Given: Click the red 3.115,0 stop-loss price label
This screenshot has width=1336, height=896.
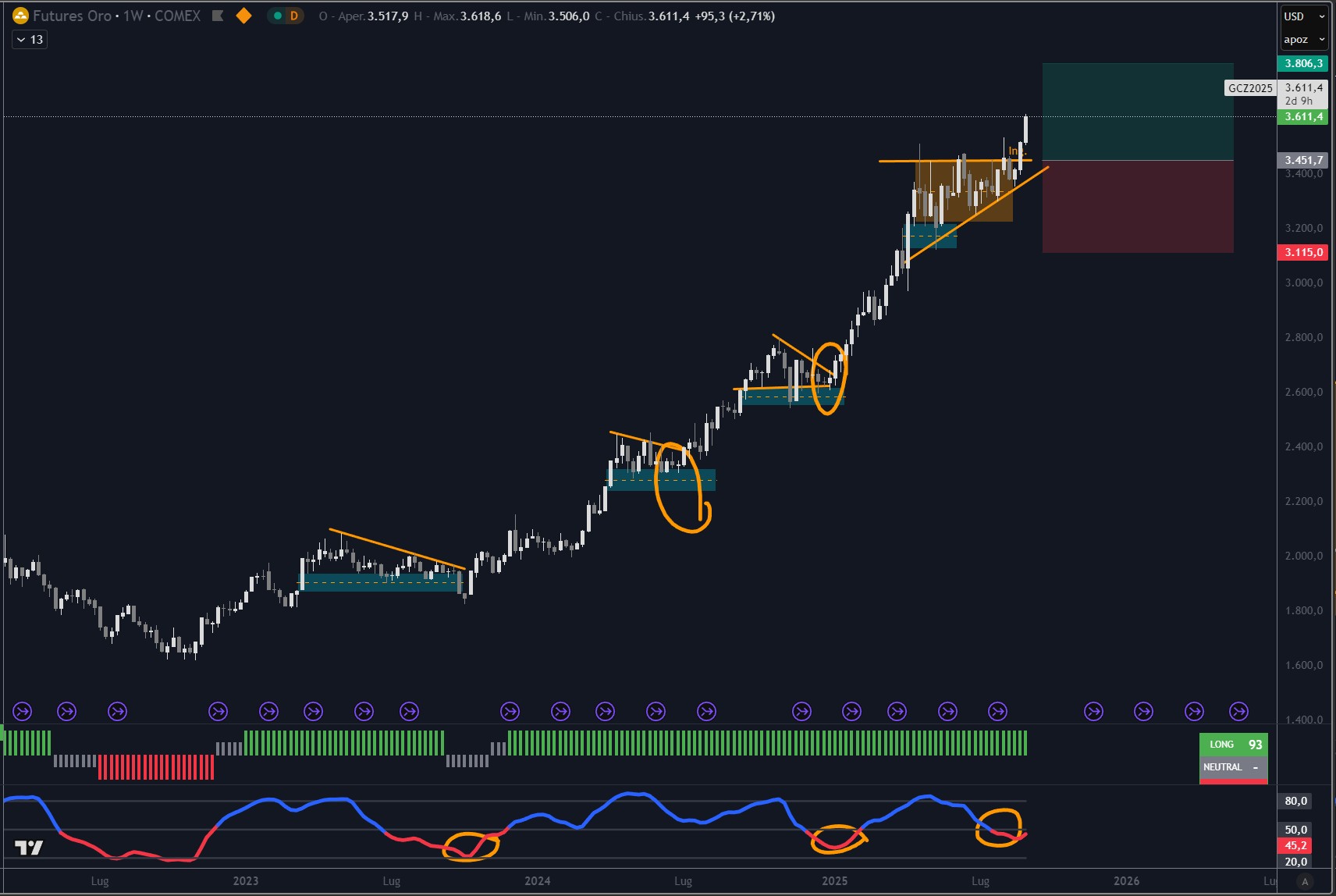Looking at the screenshot, I should point(1303,252).
